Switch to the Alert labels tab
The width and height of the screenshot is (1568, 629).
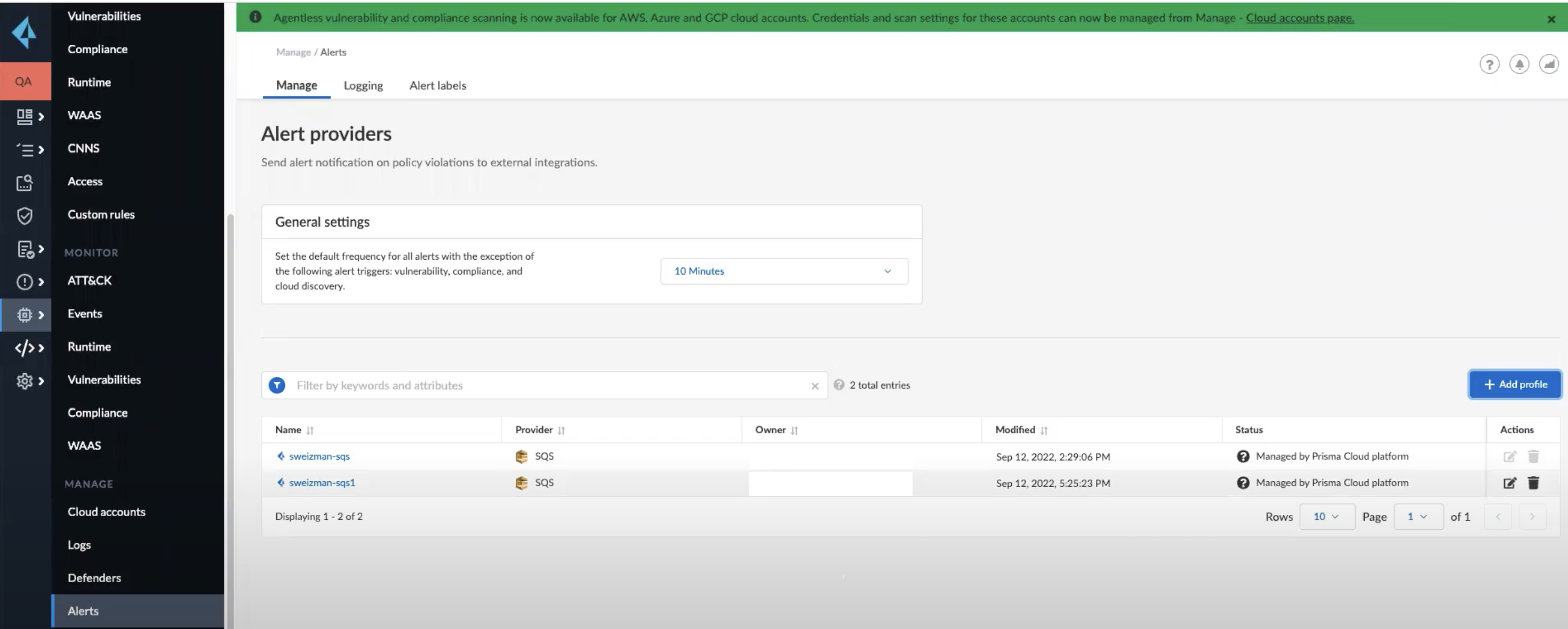click(438, 85)
